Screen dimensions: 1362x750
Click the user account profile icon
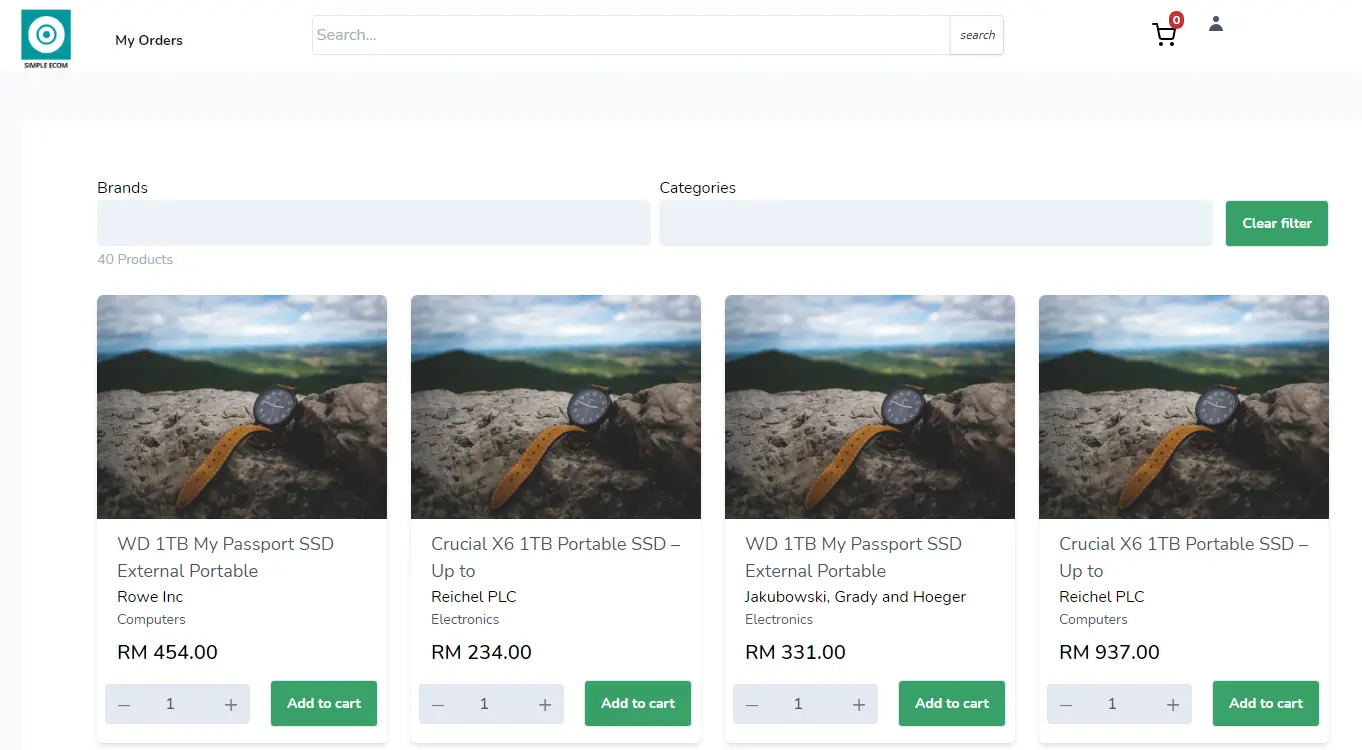[x=1216, y=23]
